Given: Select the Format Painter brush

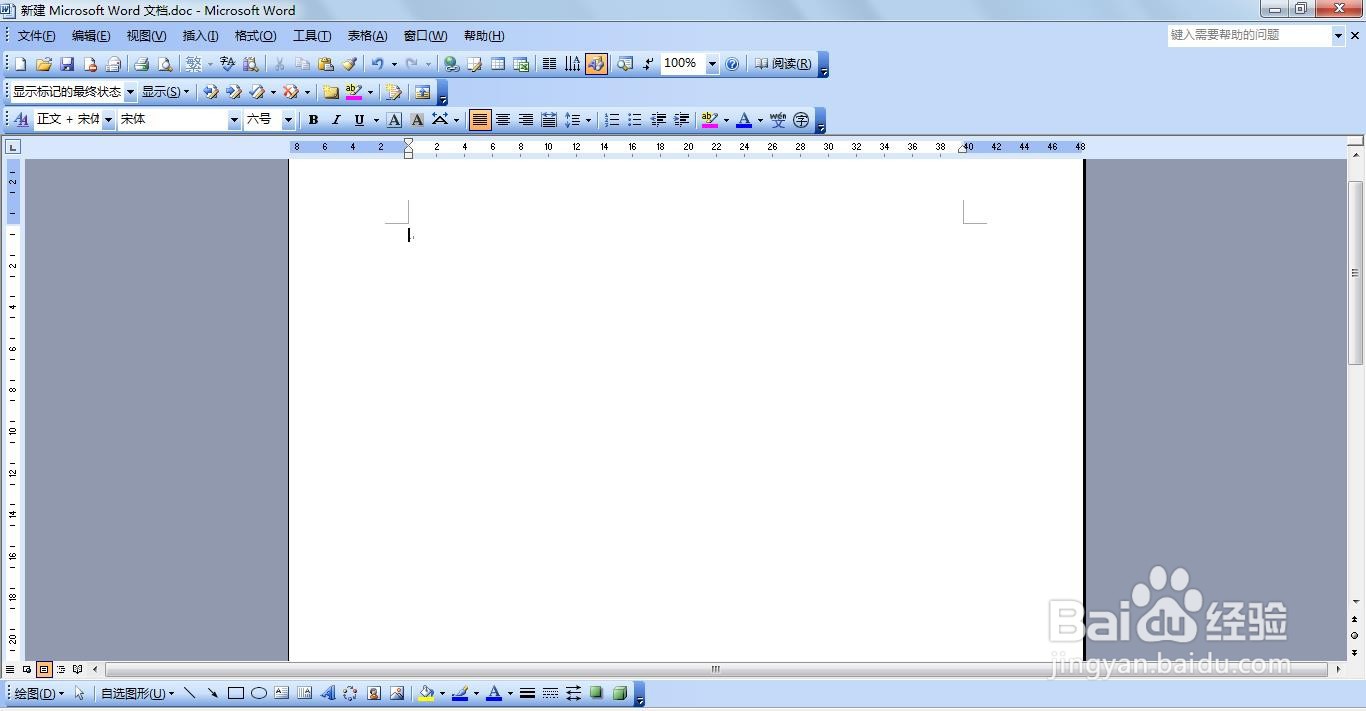Looking at the screenshot, I should [349, 64].
